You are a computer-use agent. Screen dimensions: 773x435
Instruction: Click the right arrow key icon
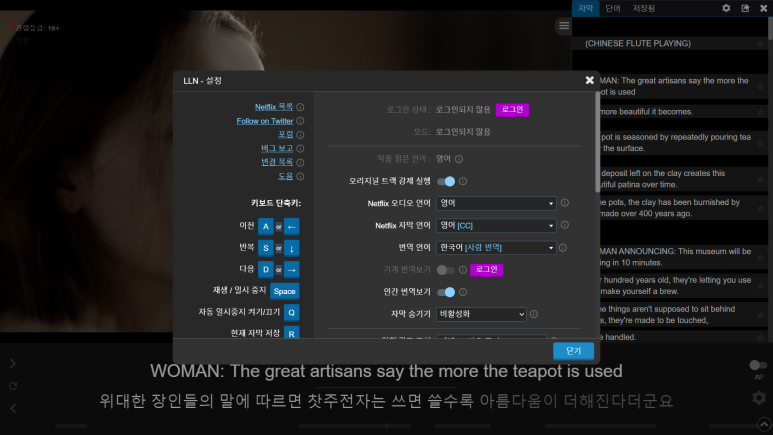tap(291, 270)
